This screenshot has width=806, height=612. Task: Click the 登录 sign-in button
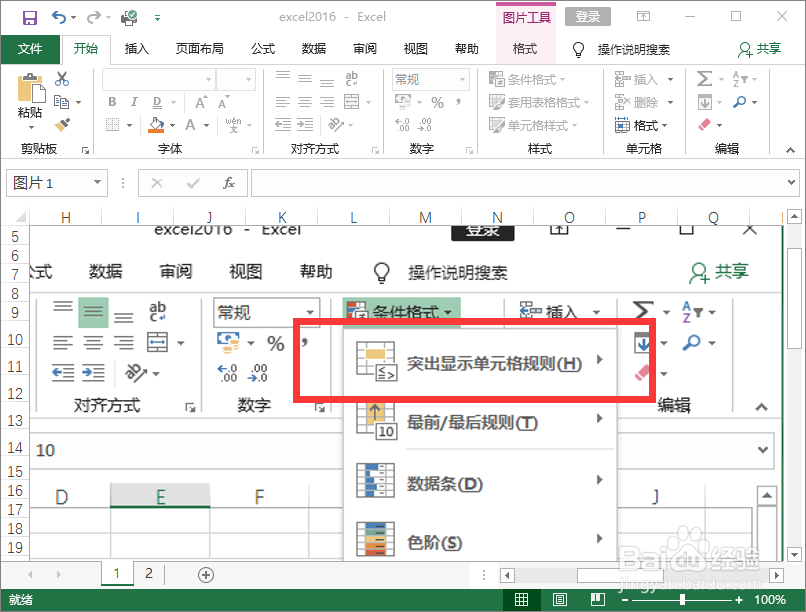click(x=588, y=17)
